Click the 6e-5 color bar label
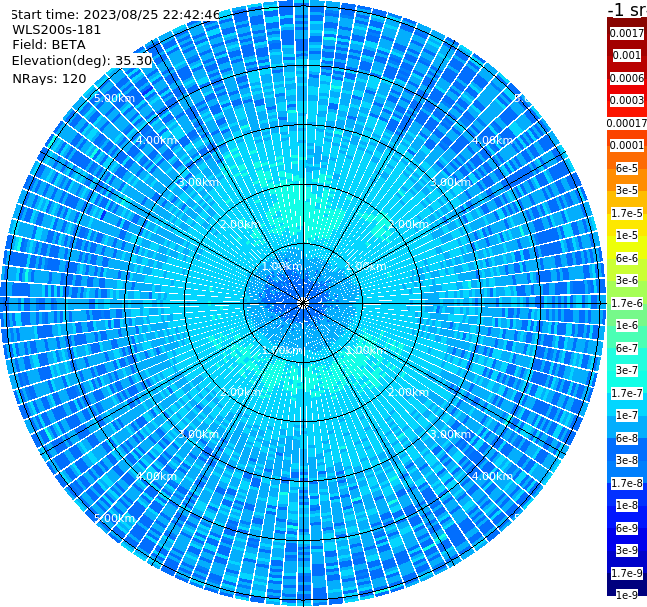The width and height of the screenshot is (647, 607). [x=627, y=168]
